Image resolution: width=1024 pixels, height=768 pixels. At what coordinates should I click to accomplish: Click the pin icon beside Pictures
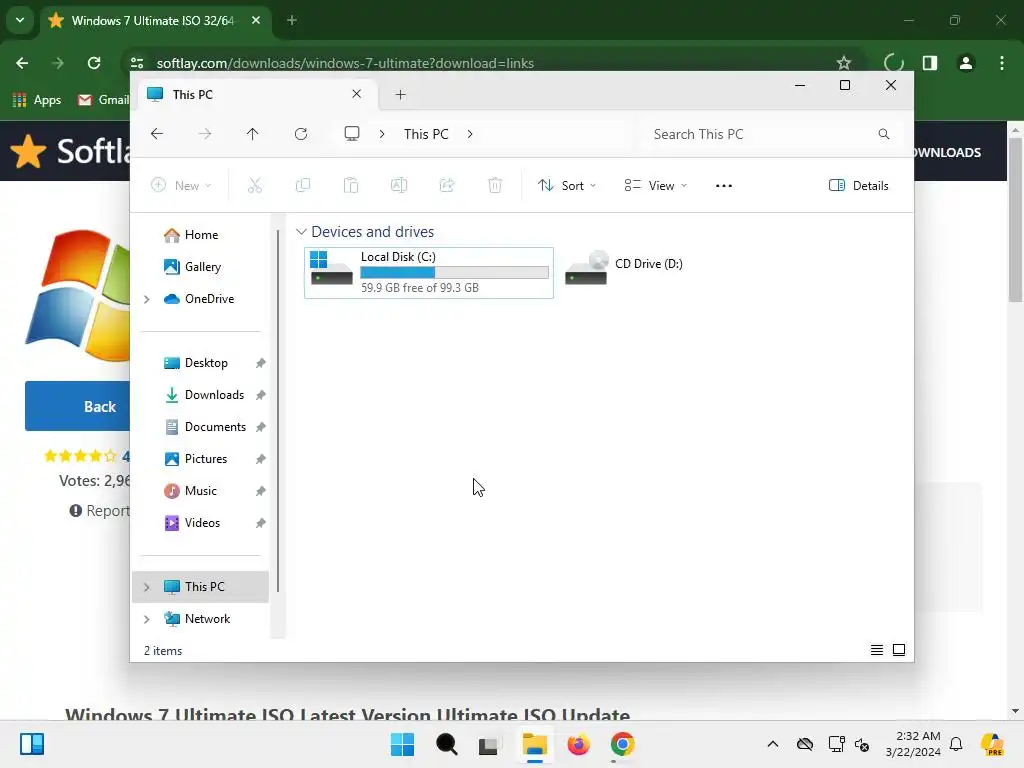click(x=261, y=459)
